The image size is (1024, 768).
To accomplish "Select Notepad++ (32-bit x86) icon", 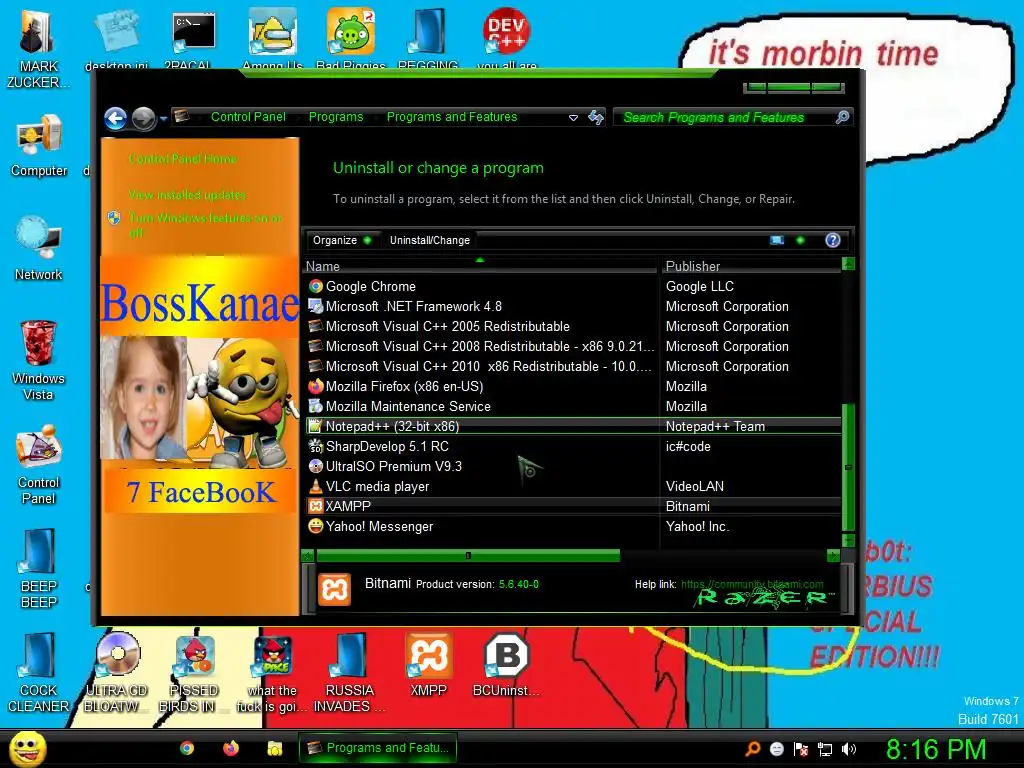I will [x=315, y=426].
